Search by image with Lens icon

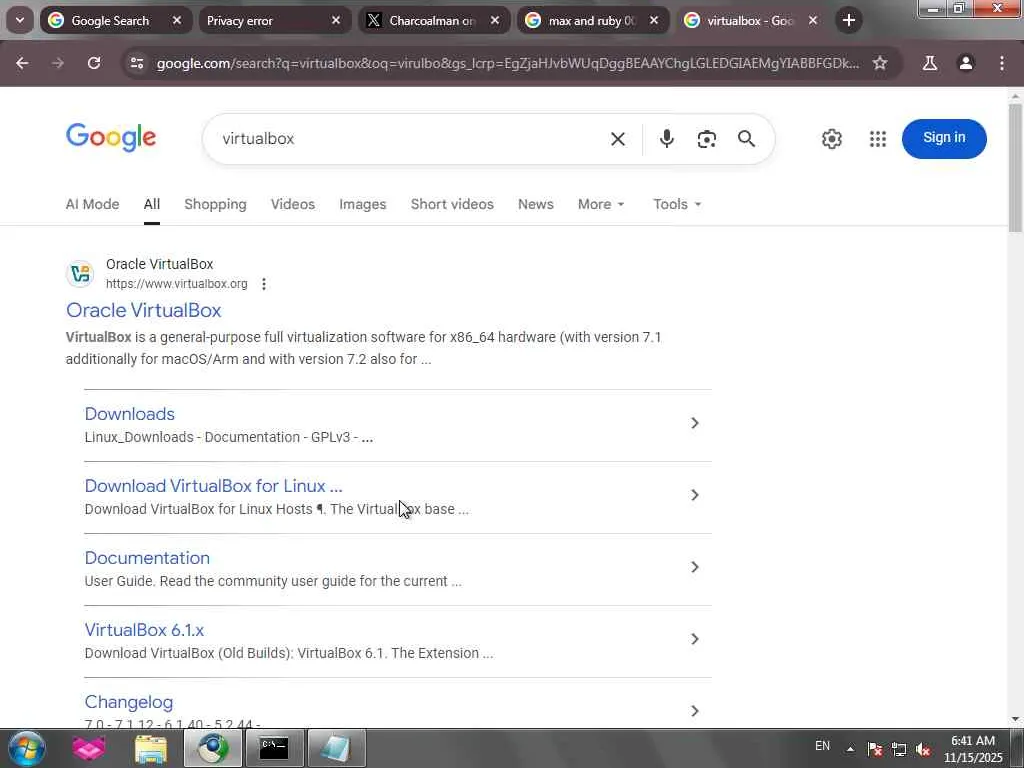coord(707,138)
